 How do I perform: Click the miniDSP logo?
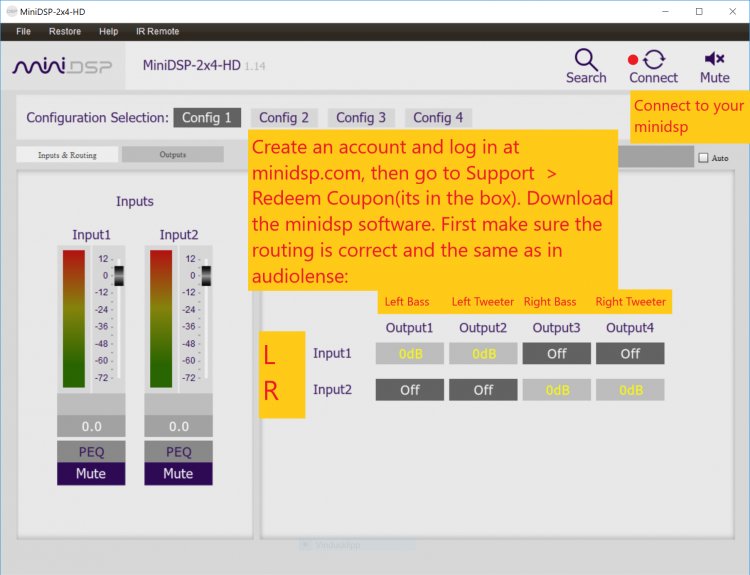pyautogui.click(x=62, y=66)
